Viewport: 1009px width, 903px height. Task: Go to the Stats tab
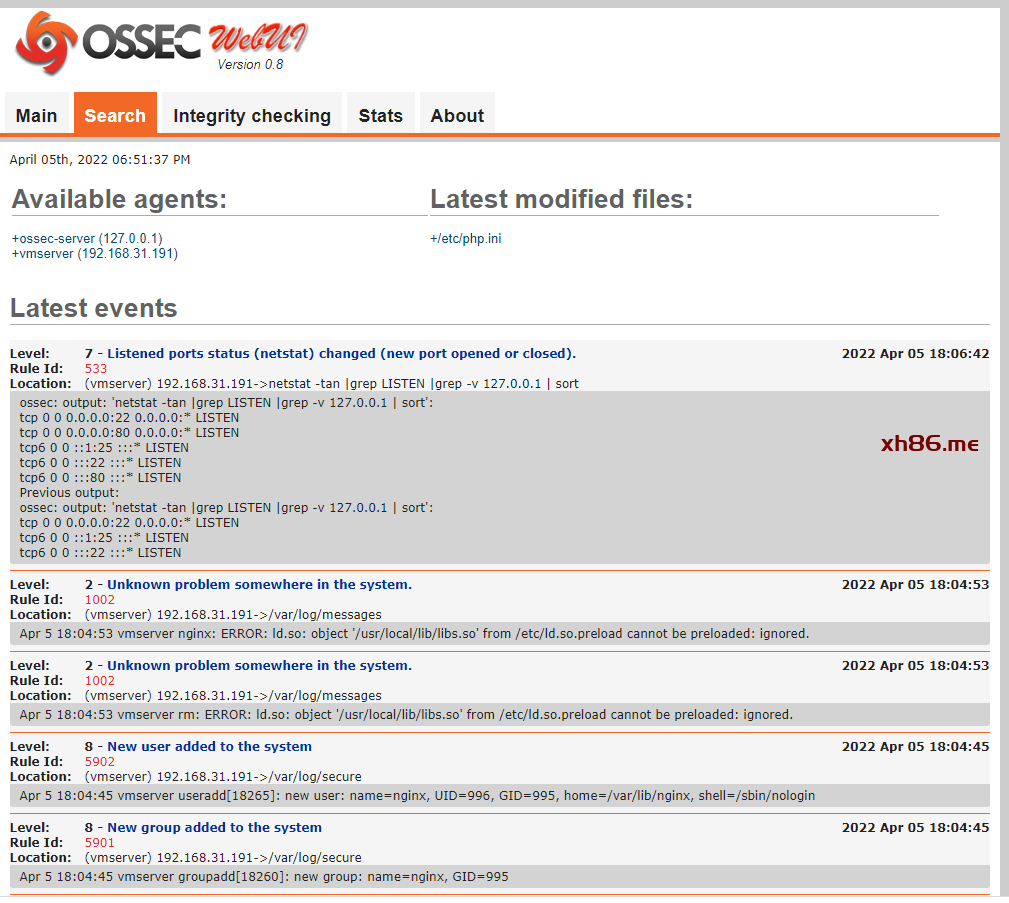380,115
